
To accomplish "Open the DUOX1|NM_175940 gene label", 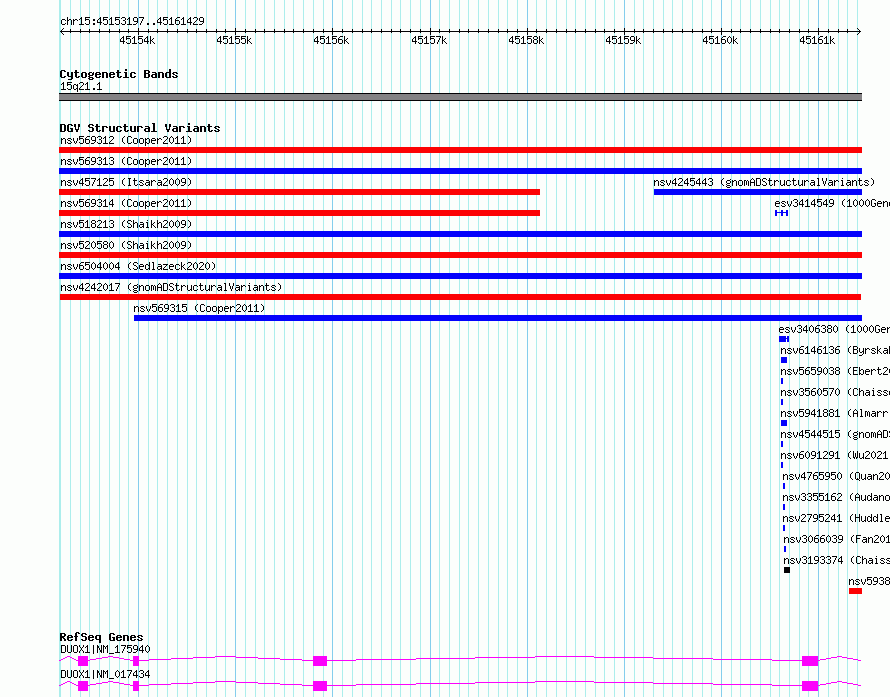I will (x=105, y=649).
